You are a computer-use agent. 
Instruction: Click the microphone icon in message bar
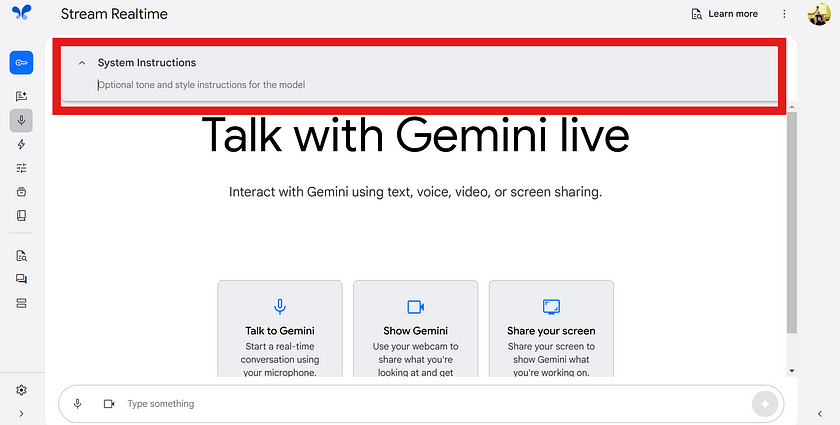pos(78,404)
